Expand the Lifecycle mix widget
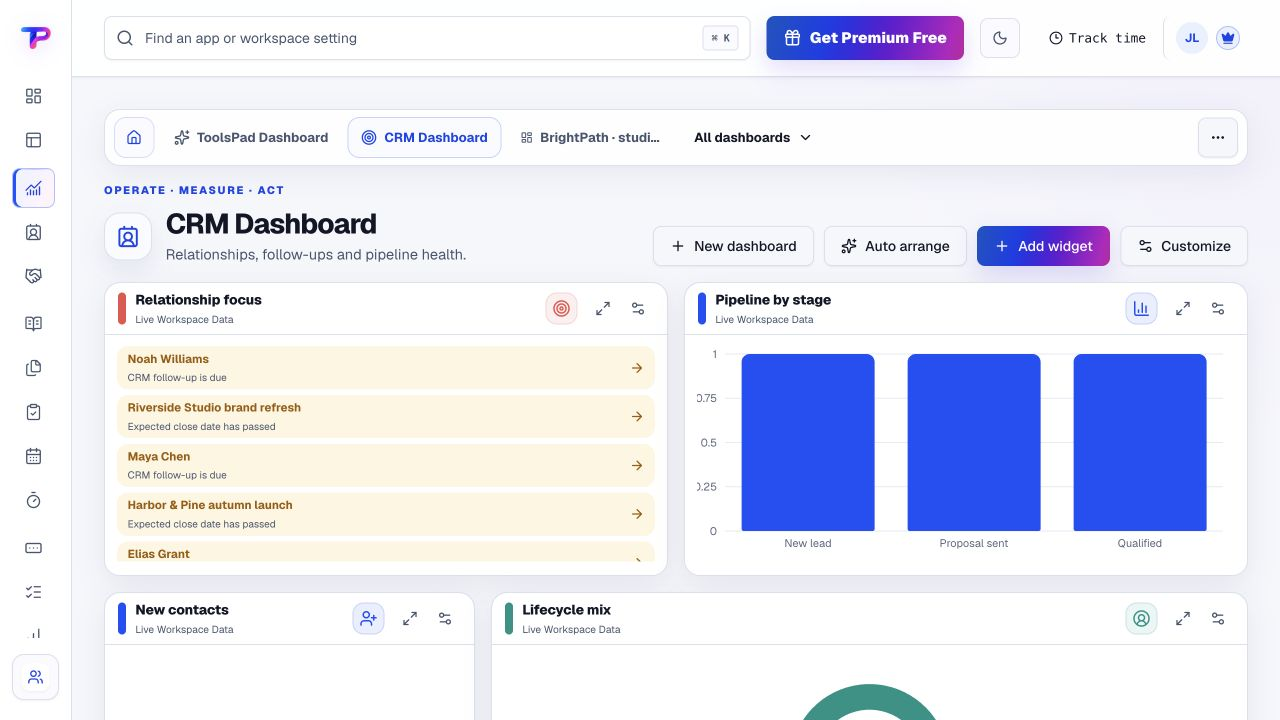The image size is (1280, 720). [x=1183, y=619]
